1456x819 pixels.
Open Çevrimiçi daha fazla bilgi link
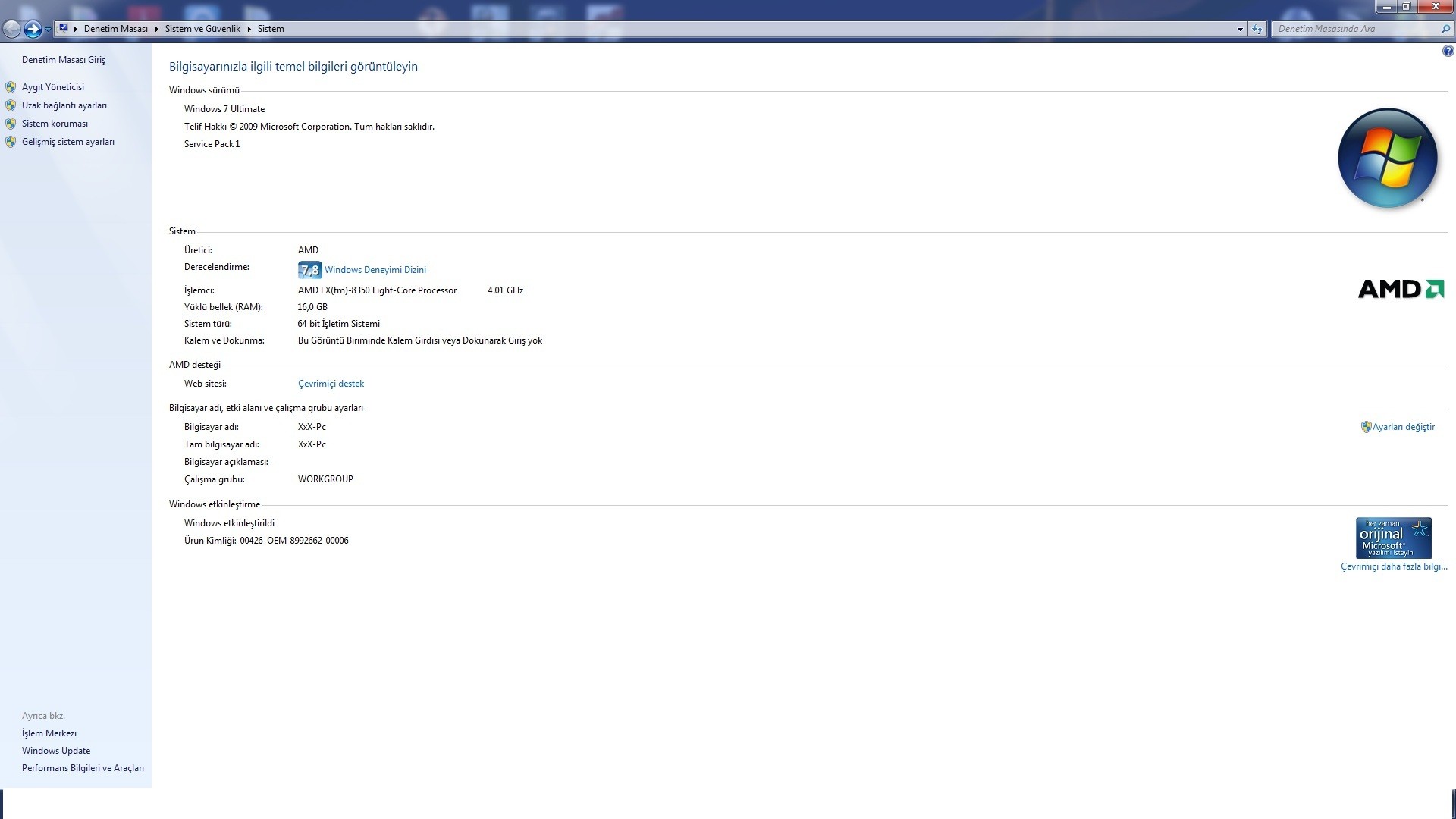pyautogui.click(x=1394, y=566)
